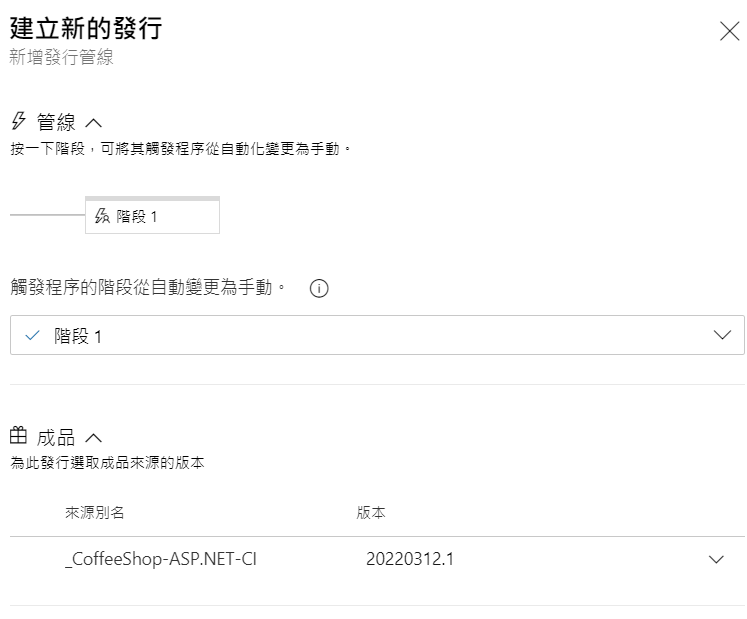The width and height of the screenshot is (747, 619).
Task: Click the 來源別名 column header
Action: tap(95, 513)
